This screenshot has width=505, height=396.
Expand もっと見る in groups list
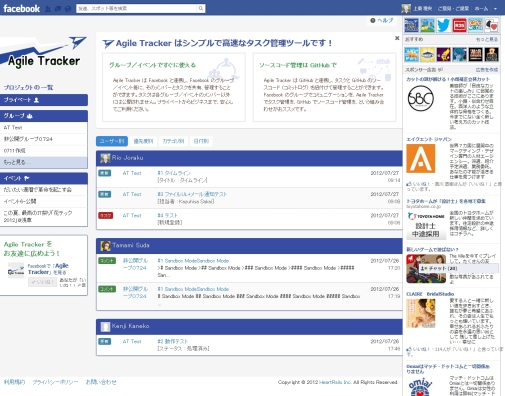(x=44, y=162)
